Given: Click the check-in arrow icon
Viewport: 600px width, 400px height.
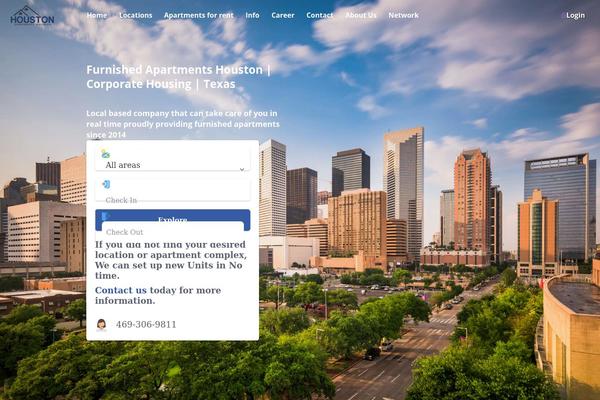Looking at the screenshot, I should (x=106, y=184).
